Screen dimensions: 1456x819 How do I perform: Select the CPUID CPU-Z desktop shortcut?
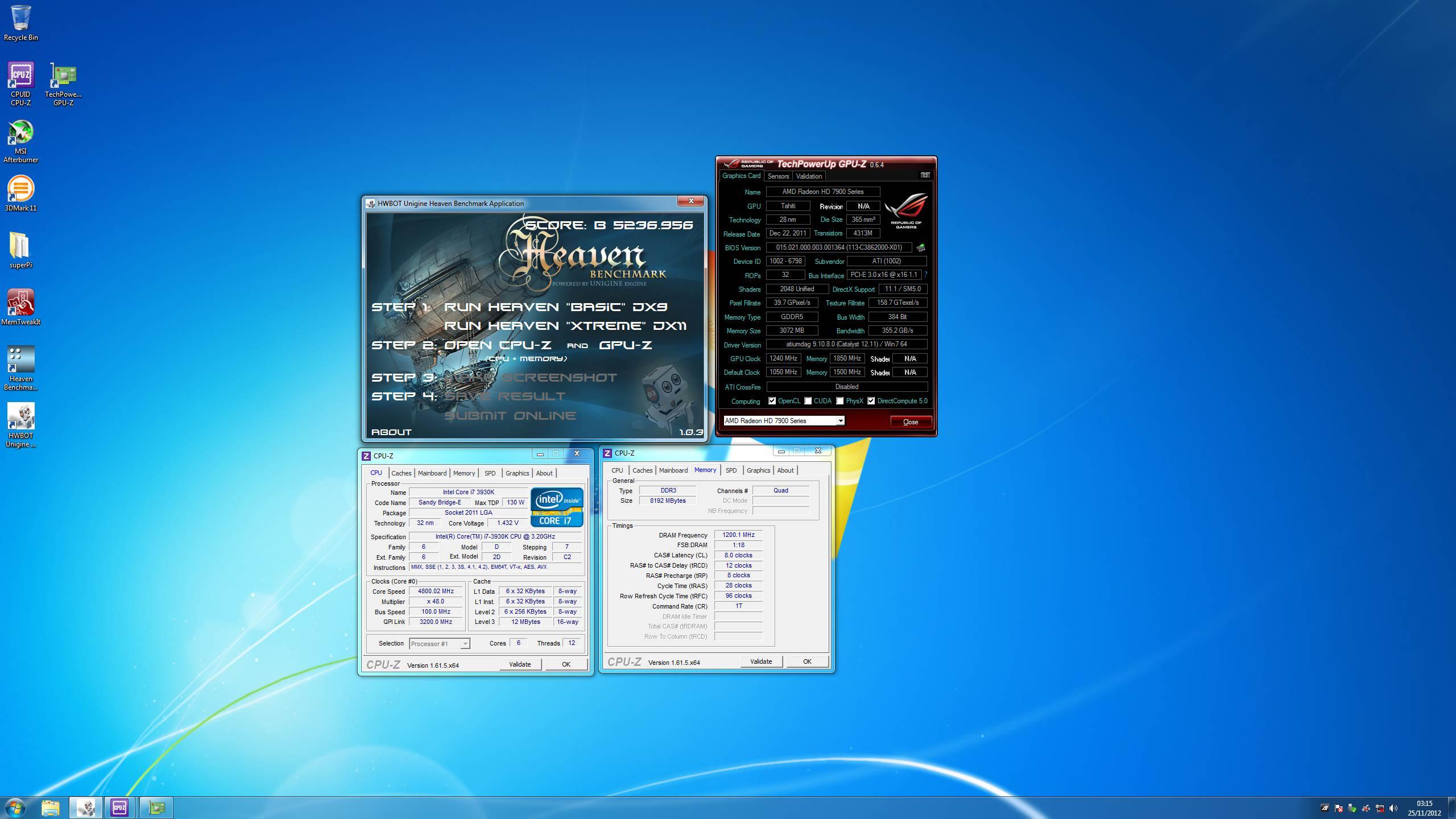tap(20, 84)
